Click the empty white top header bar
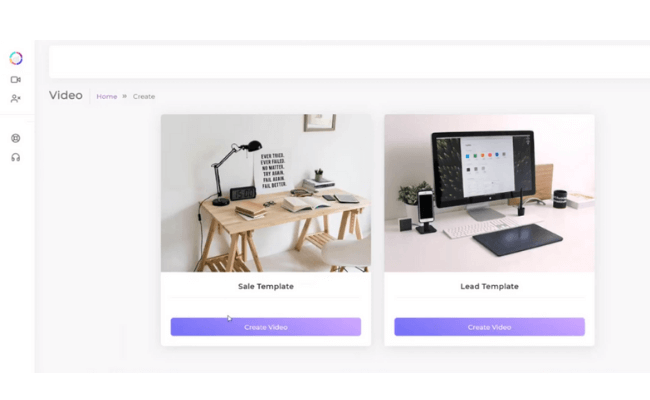The image size is (650, 400). 349,62
